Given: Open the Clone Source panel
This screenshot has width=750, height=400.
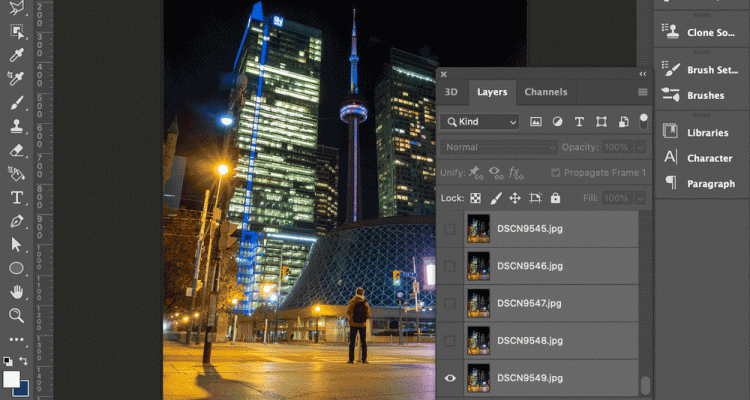Looking at the screenshot, I should (x=701, y=33).
